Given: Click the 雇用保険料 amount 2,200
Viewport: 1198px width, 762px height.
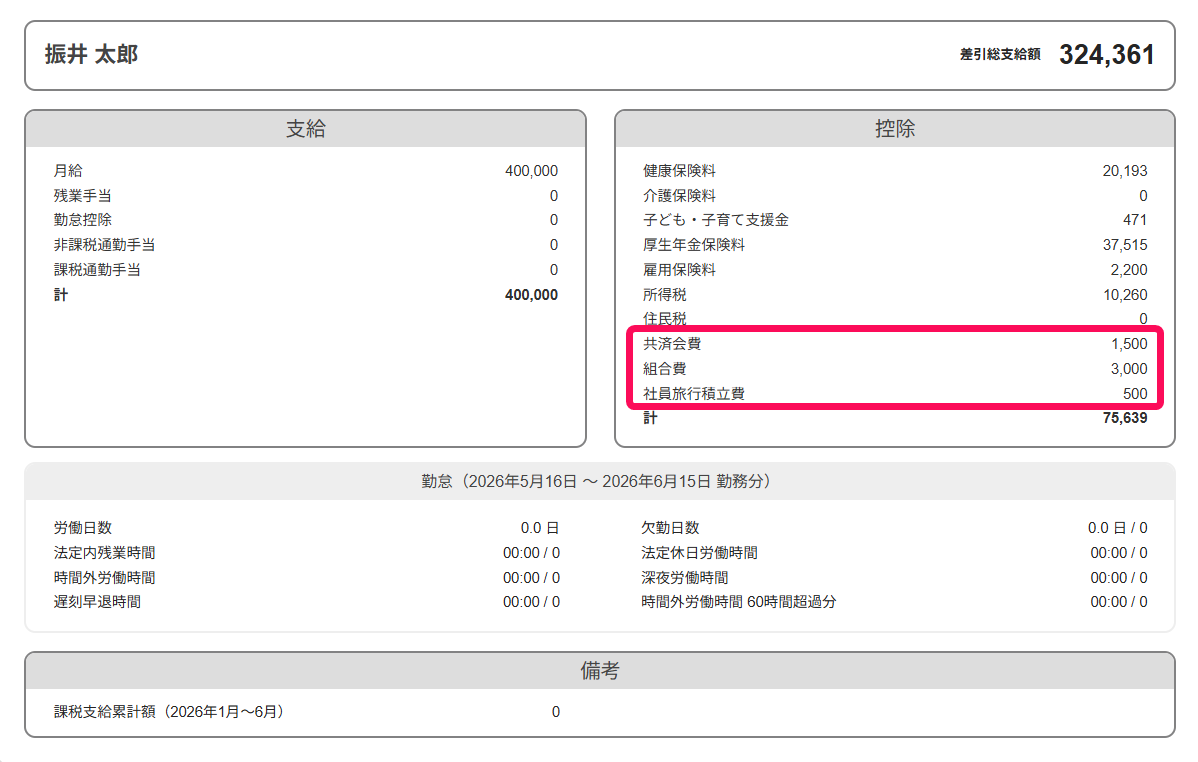Looking at the screenshot, I should pyautogui.click(x=1128, y=270).
